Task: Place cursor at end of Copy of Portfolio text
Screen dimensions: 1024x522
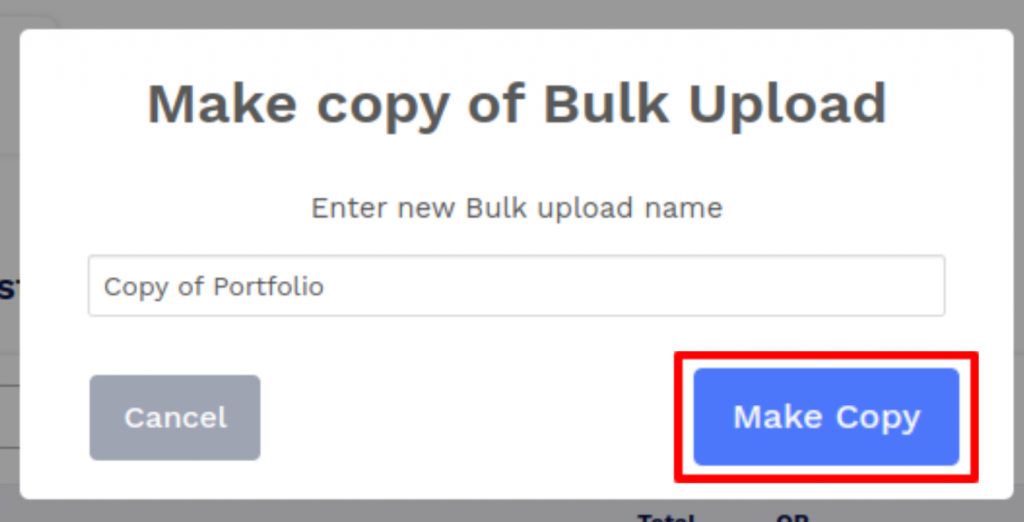Action: pos(325,287)
